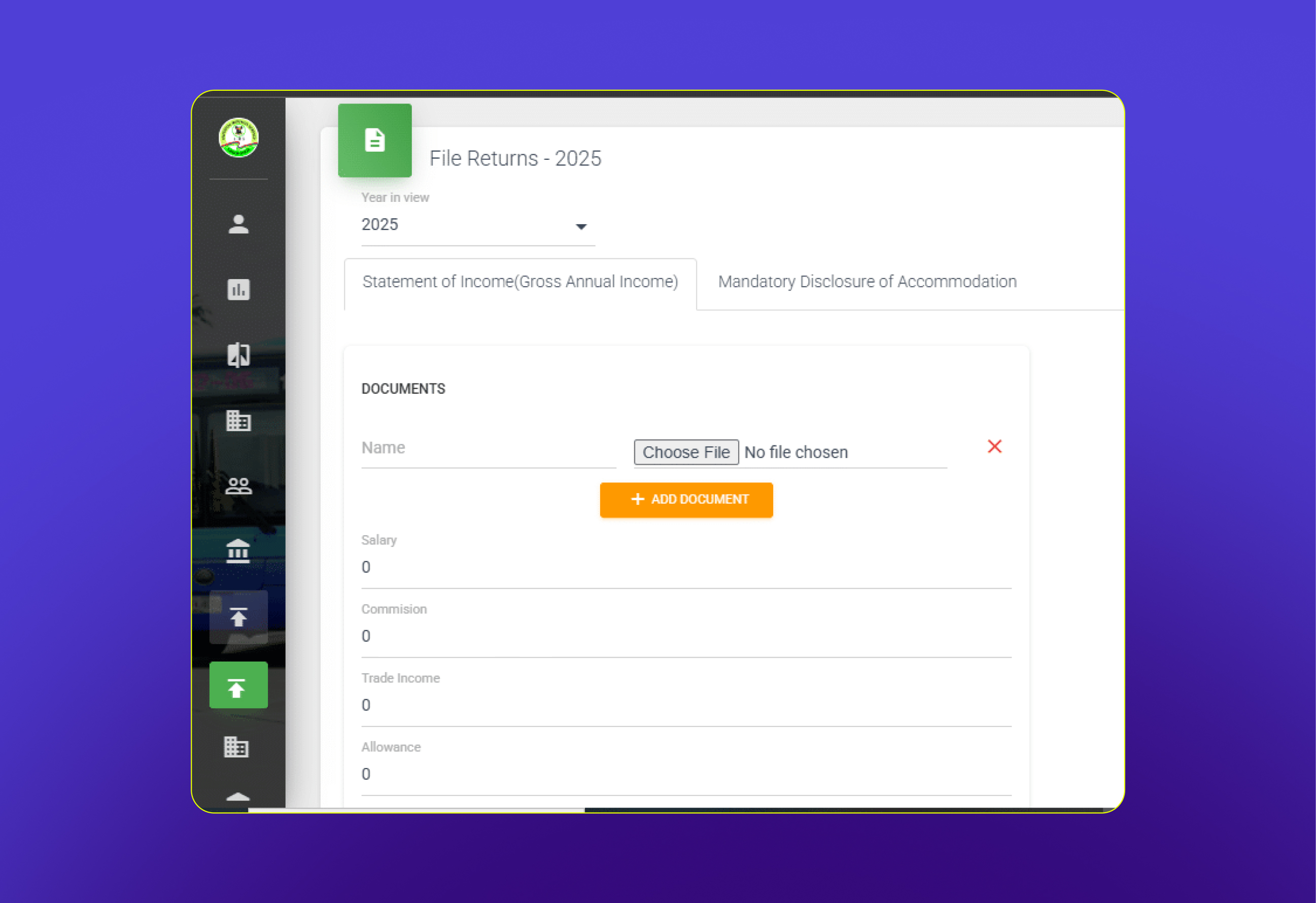The image size is (1316, 903).
Task: Click the Choose File button
Action: 686,453
